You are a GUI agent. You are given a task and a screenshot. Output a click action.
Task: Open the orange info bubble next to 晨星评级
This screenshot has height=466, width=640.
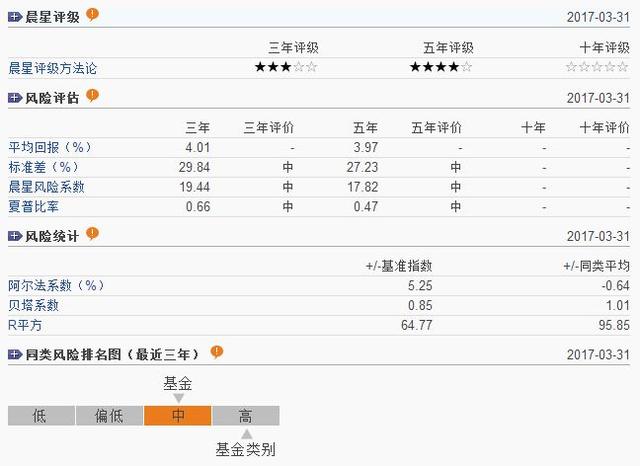pos(93,15)
